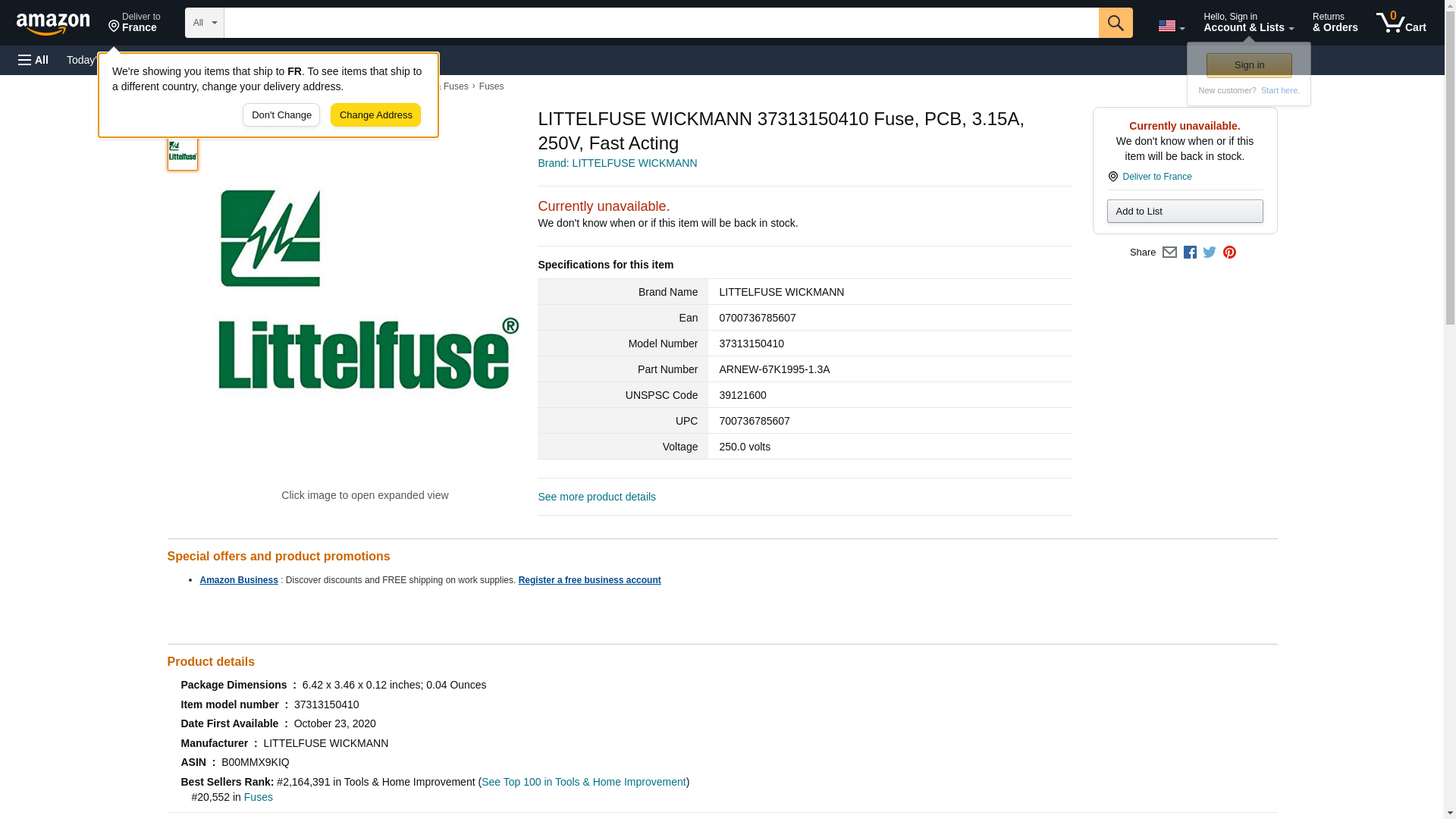Open See more product details link
The height and width of the screenshot is (819, 1456).
point(596,497)
